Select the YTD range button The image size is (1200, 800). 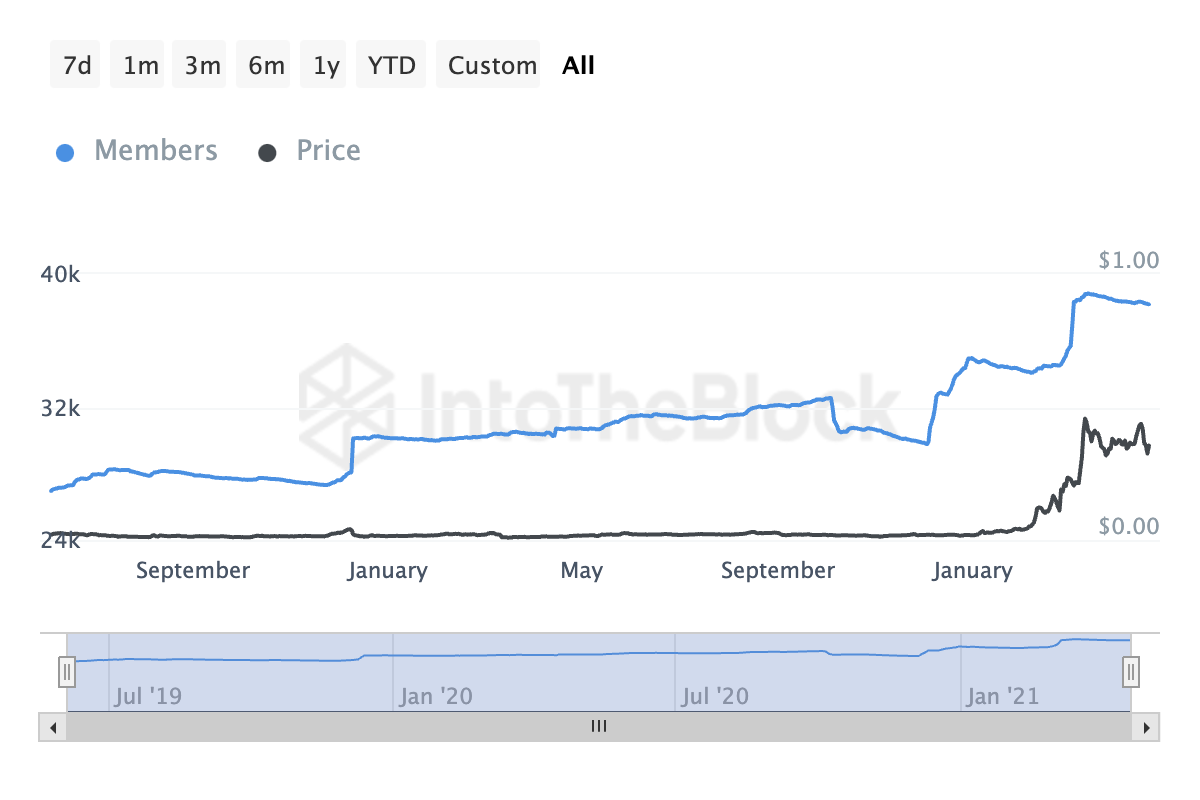point(392,66)
